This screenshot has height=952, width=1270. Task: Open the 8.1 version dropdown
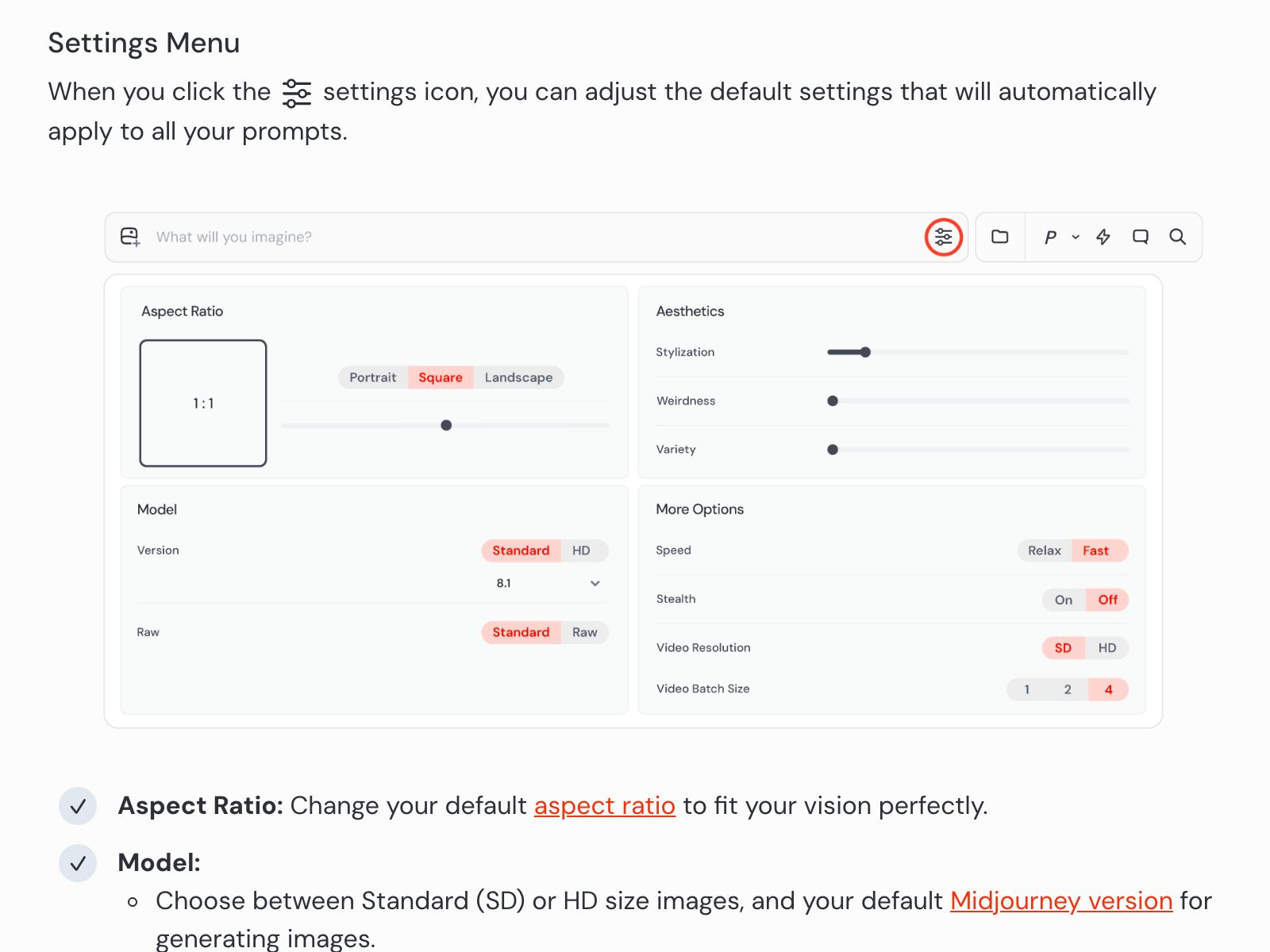point(547,583)
